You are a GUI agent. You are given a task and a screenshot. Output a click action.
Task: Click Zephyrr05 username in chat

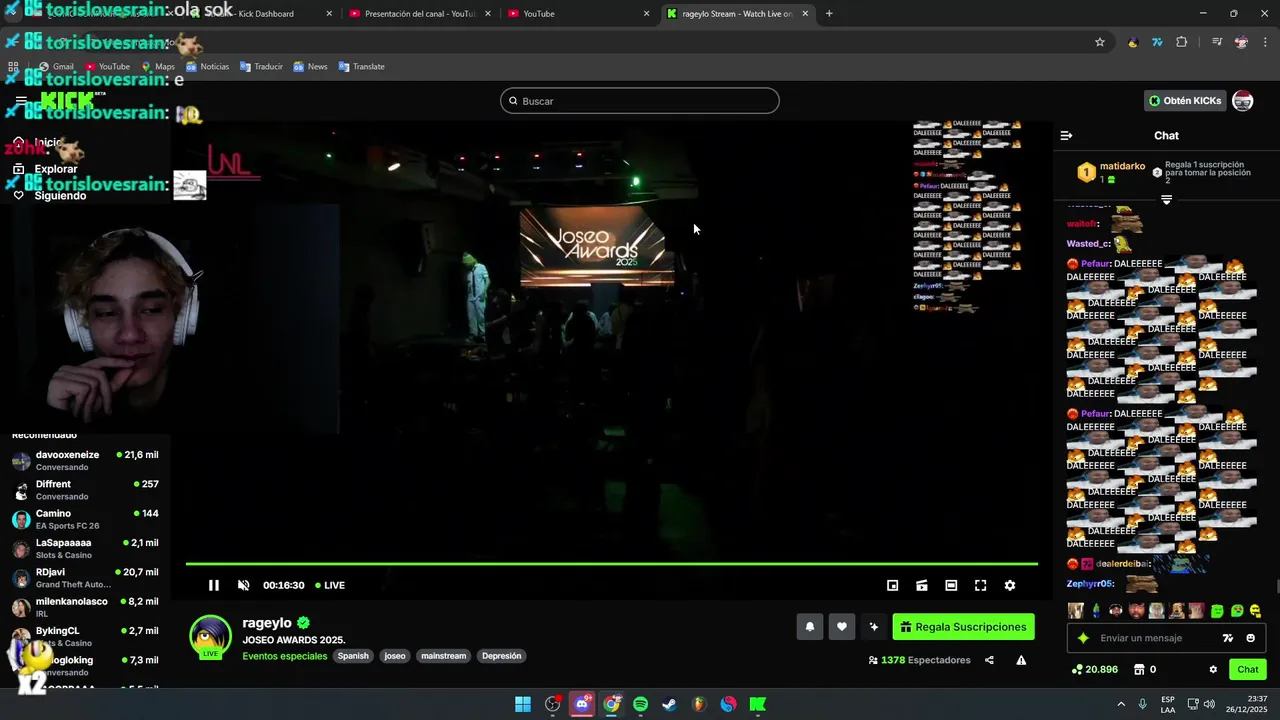1090,584
